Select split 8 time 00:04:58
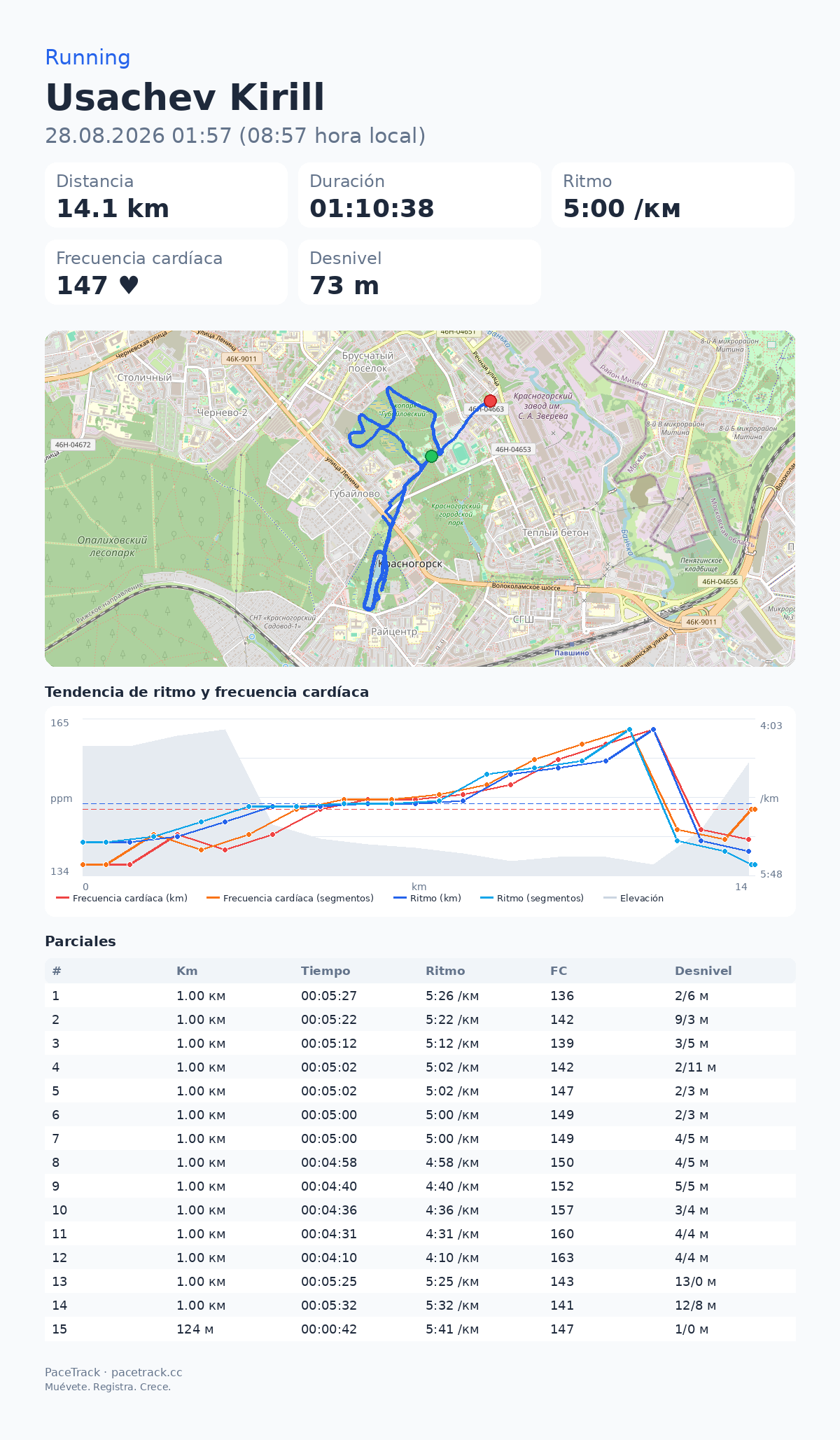840x1440 pixels. tap(329, 1163)
